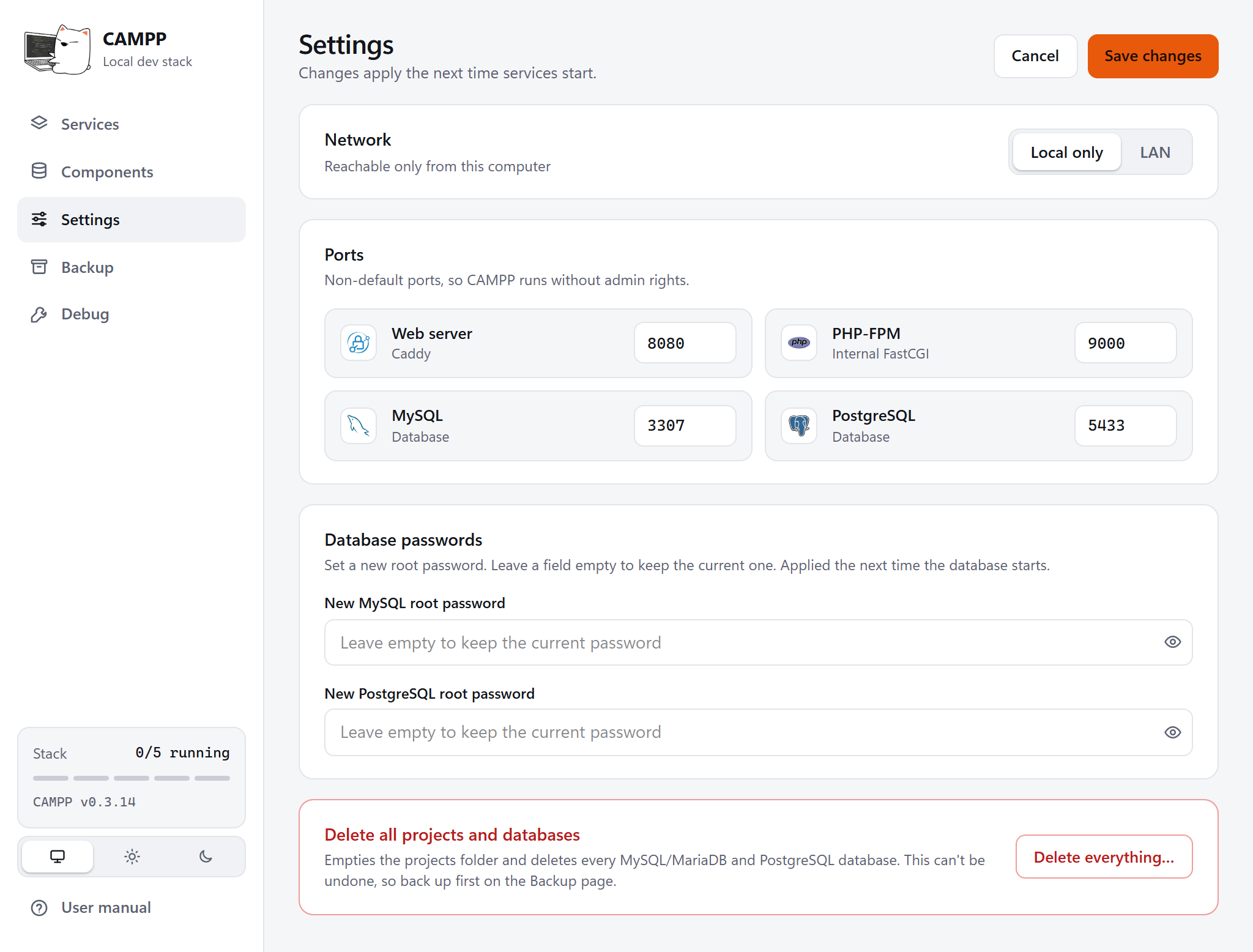The image size is (1253, 952).
Task: Open the Components page
Action: (x=132, y=171)
